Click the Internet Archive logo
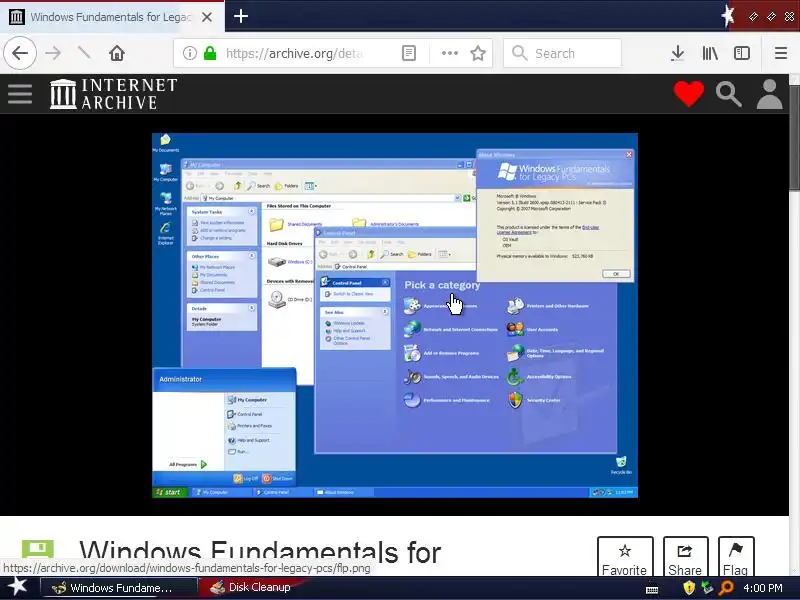800x600 pixels. (x=113, y=94)
